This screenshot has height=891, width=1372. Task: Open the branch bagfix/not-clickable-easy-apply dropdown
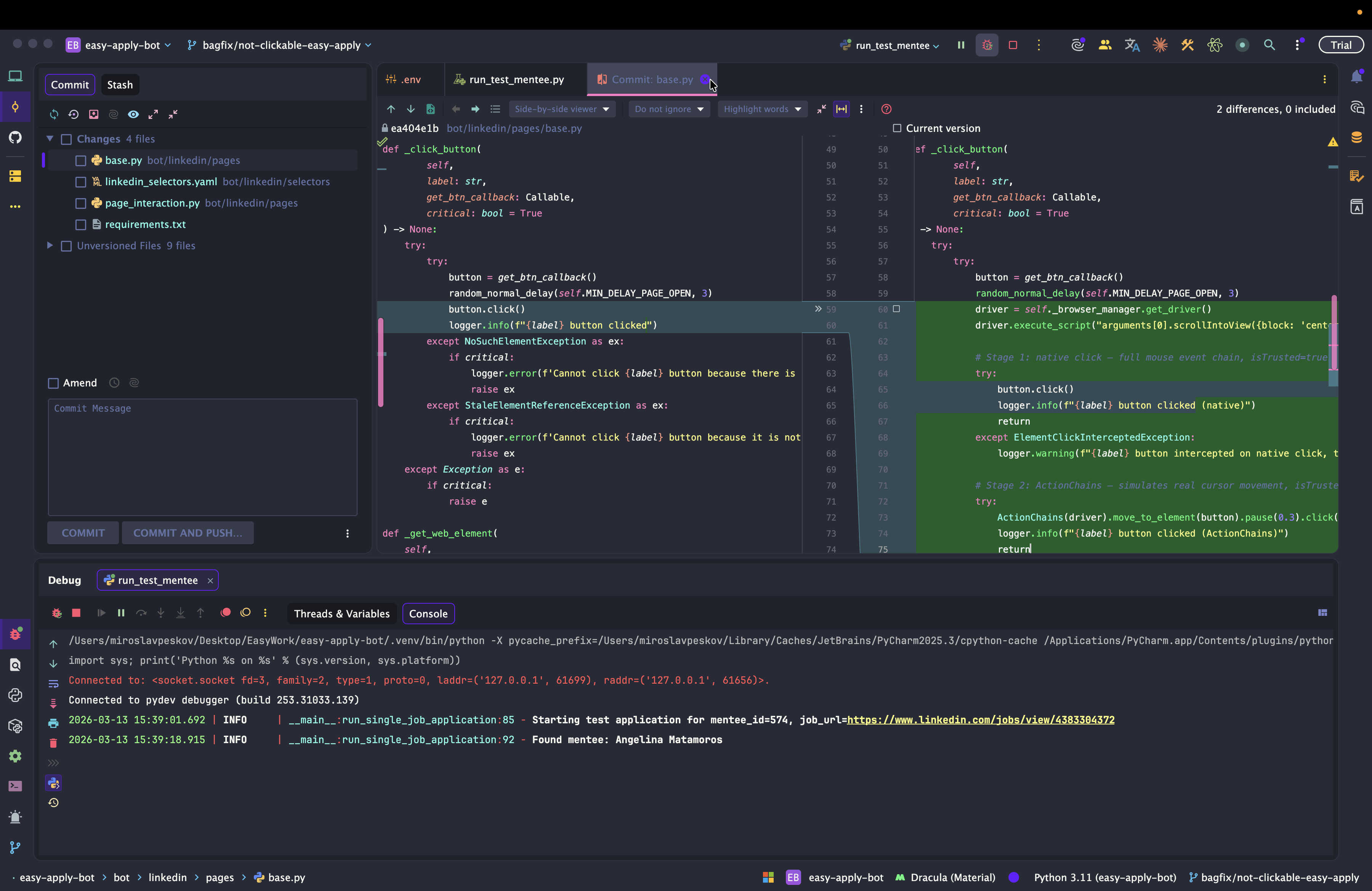coord(281,45)
